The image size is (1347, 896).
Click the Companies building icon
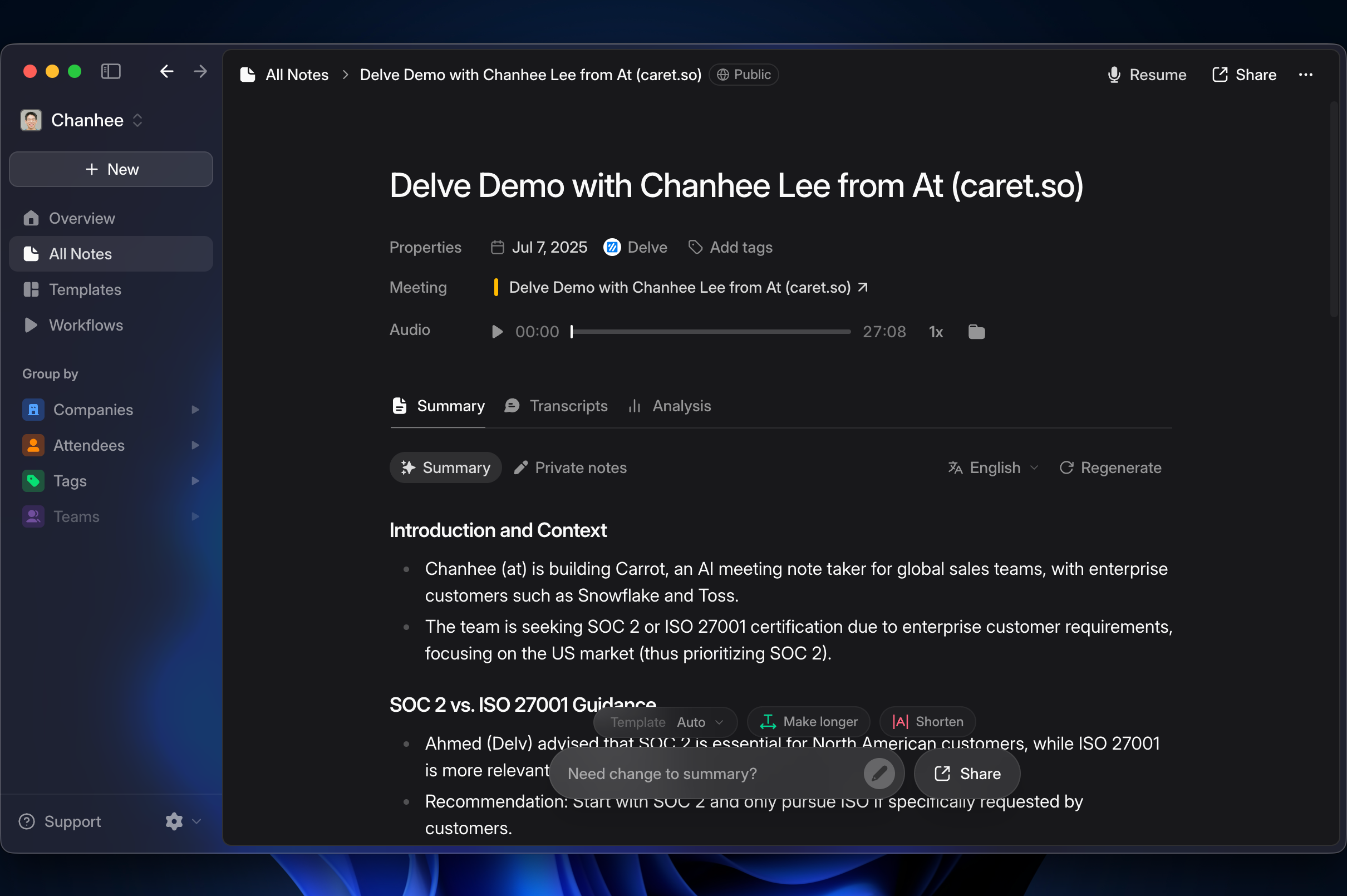coord(33,410)
